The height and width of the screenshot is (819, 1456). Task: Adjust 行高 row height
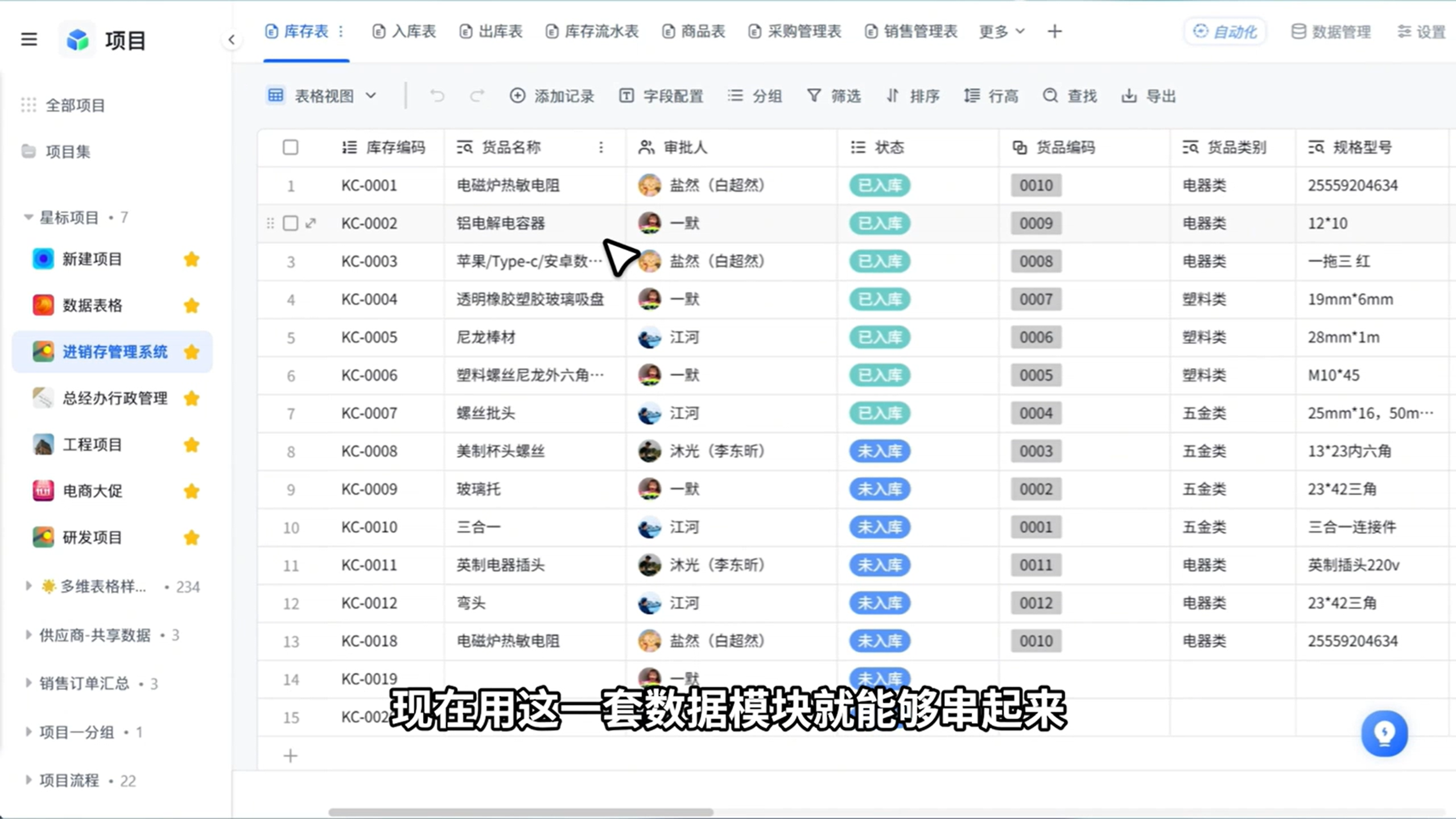pyautogui.click(x=991, y=96)
